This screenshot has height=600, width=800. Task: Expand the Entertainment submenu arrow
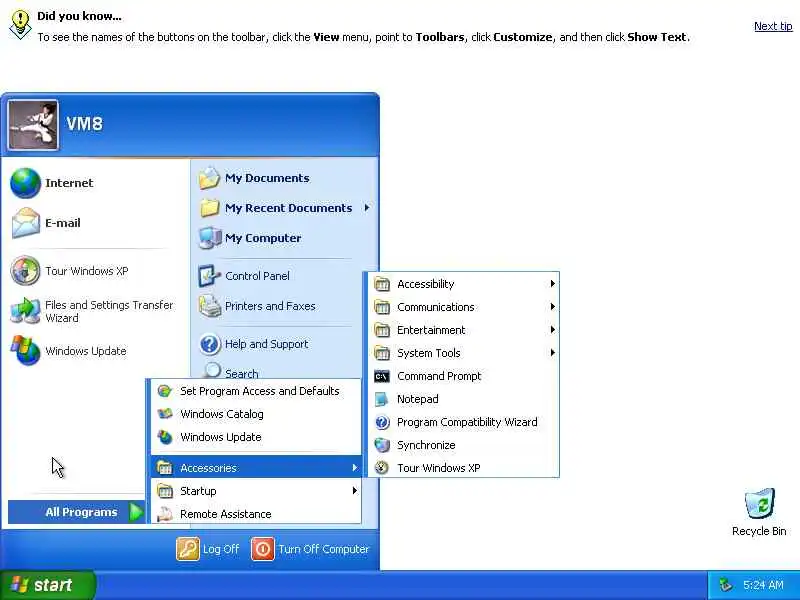[x=553, y=330]
